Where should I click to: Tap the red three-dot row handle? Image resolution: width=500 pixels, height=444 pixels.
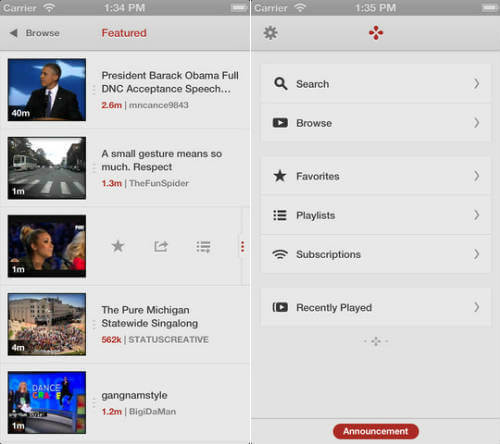click(x=243, y=246)
